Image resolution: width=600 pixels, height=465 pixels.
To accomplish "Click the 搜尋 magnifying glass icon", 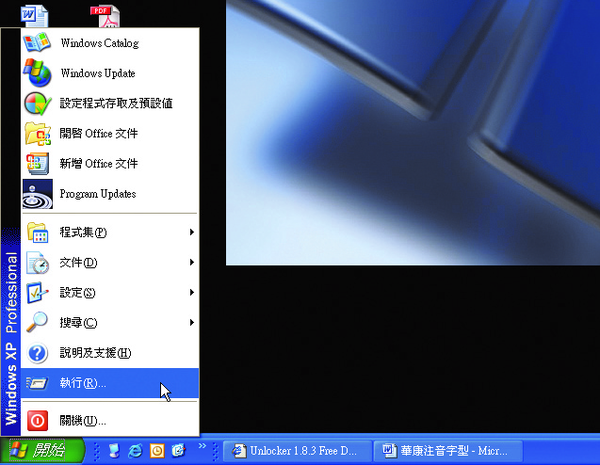I will (37, 322).
